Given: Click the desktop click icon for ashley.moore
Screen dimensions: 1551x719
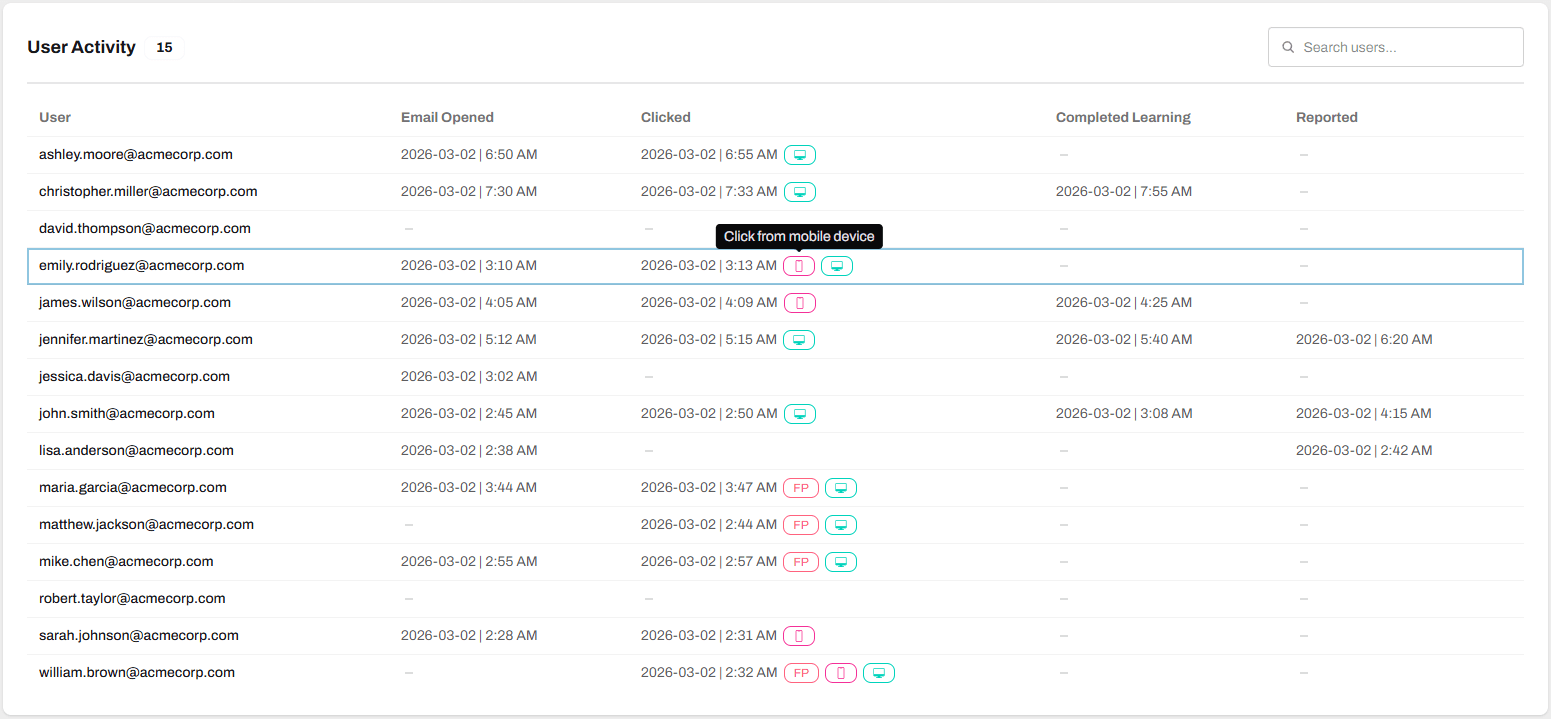Looking at the screenshot, I should point(799,154).
